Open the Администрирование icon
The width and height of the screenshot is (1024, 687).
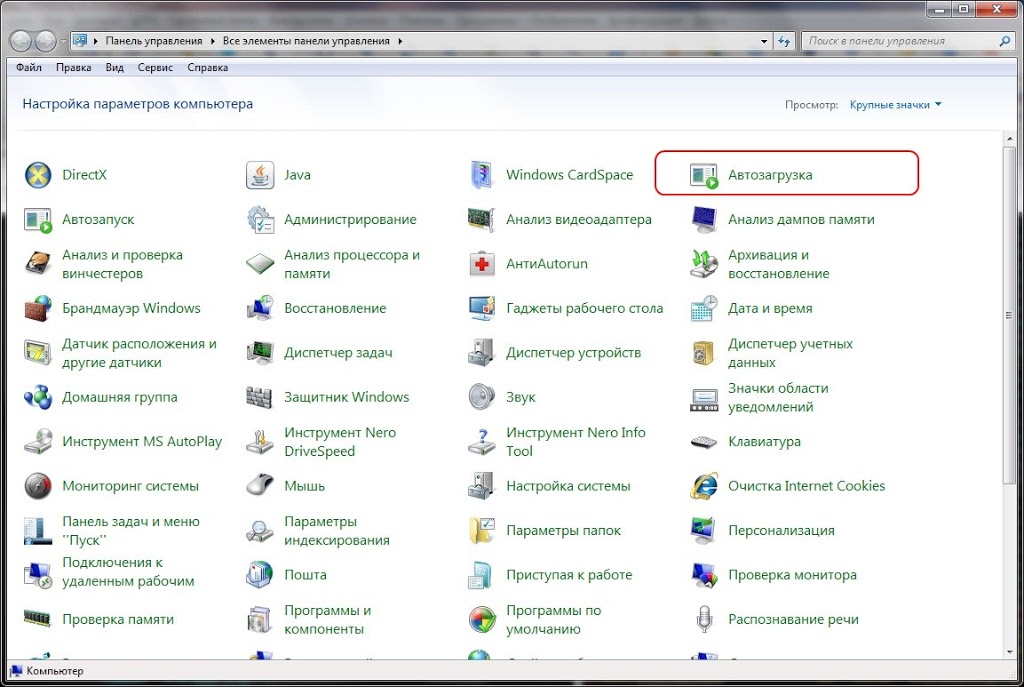(x=260, y=219)
